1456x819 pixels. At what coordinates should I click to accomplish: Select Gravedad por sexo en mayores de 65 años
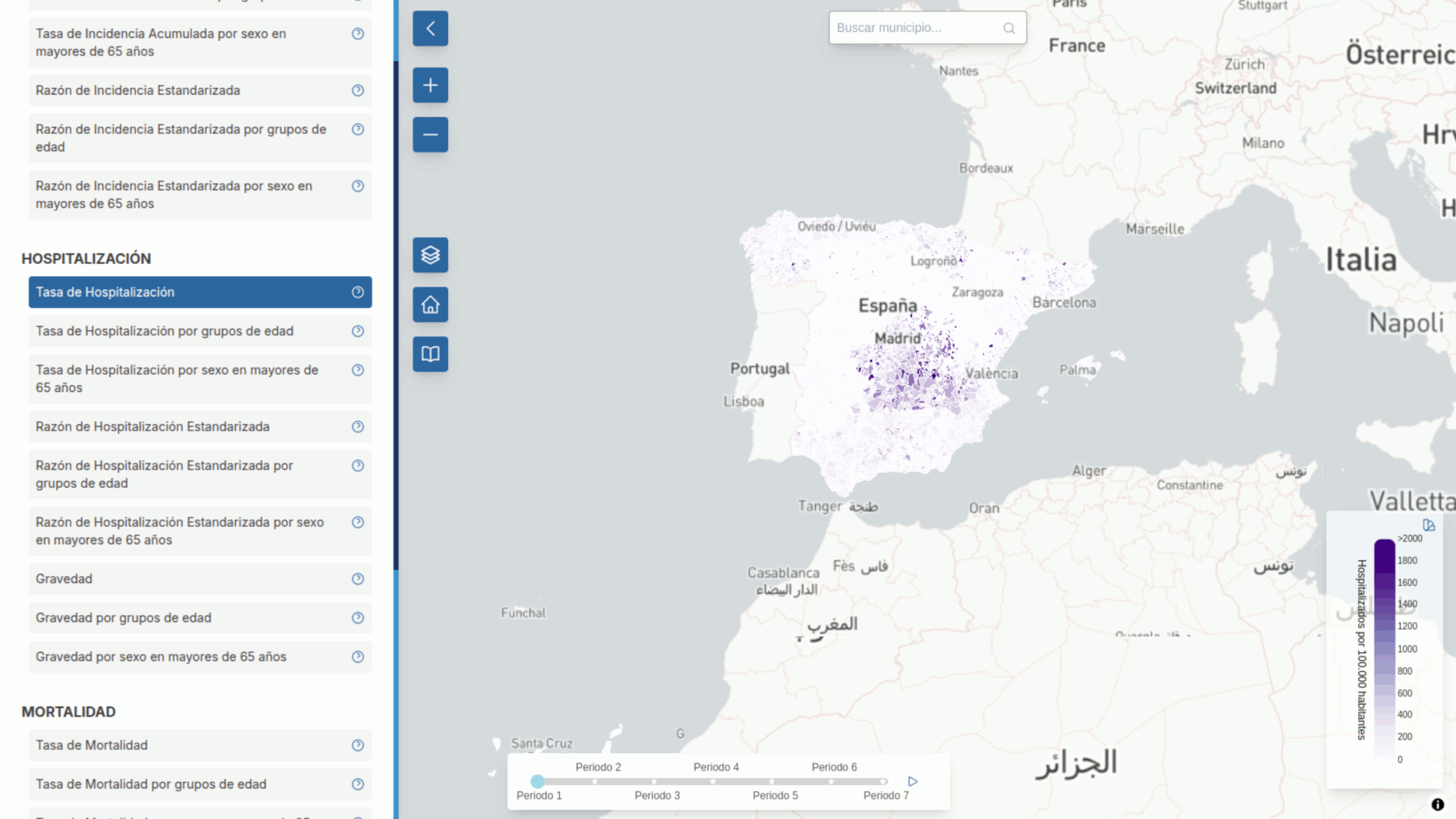click(x=200, y=657)
